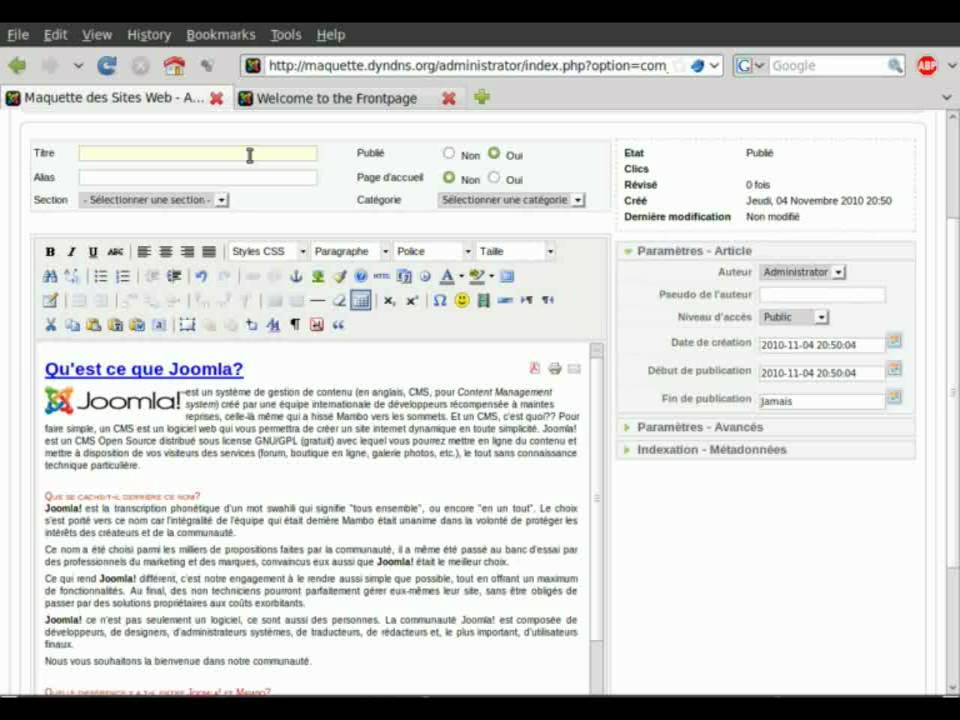960x720 pixels.
Task: Cut selection with the scissors icon
Action: click(50, 325)
